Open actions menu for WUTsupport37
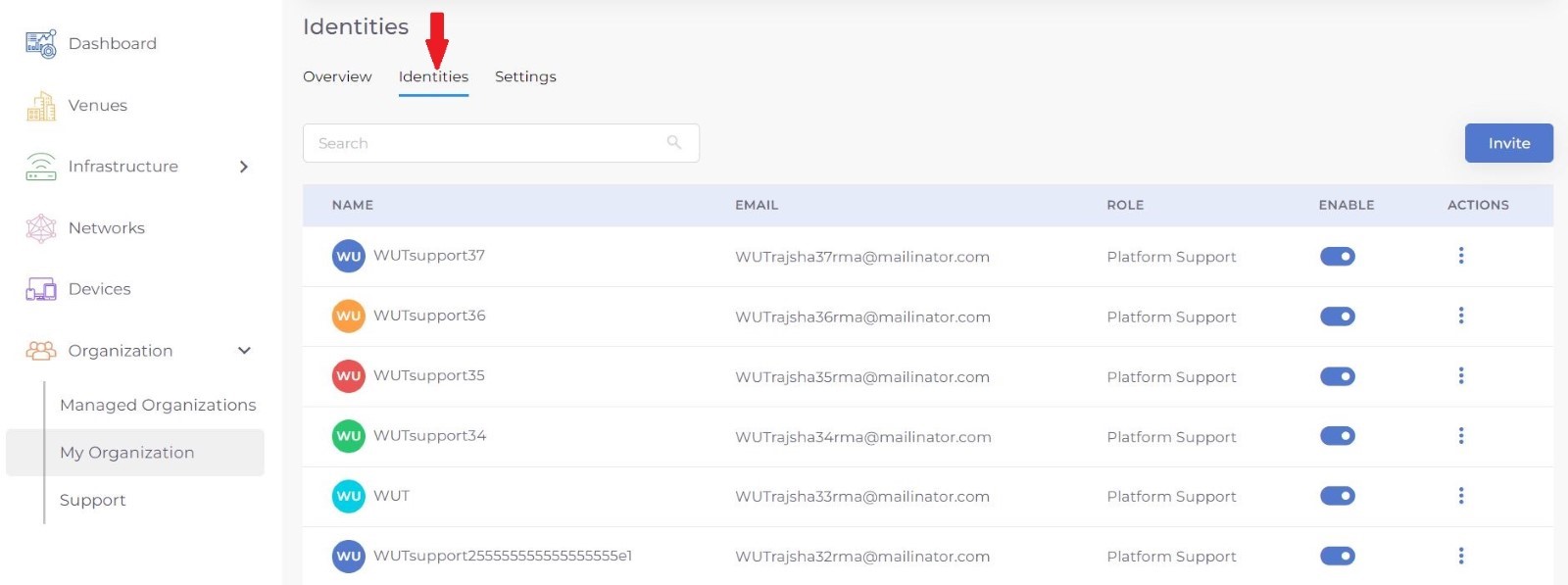 [1460, 256]
